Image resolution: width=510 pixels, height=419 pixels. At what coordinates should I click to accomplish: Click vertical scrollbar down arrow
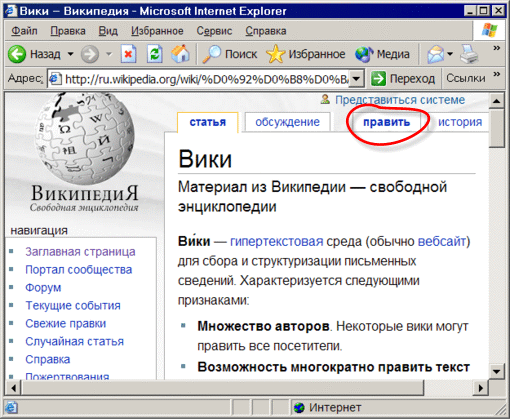(x=497, y=371)
